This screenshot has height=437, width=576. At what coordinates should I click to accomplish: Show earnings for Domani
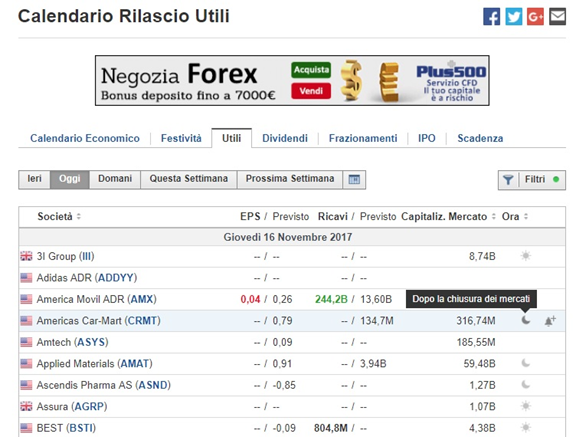pyautogui.click(x=115, y=179)
